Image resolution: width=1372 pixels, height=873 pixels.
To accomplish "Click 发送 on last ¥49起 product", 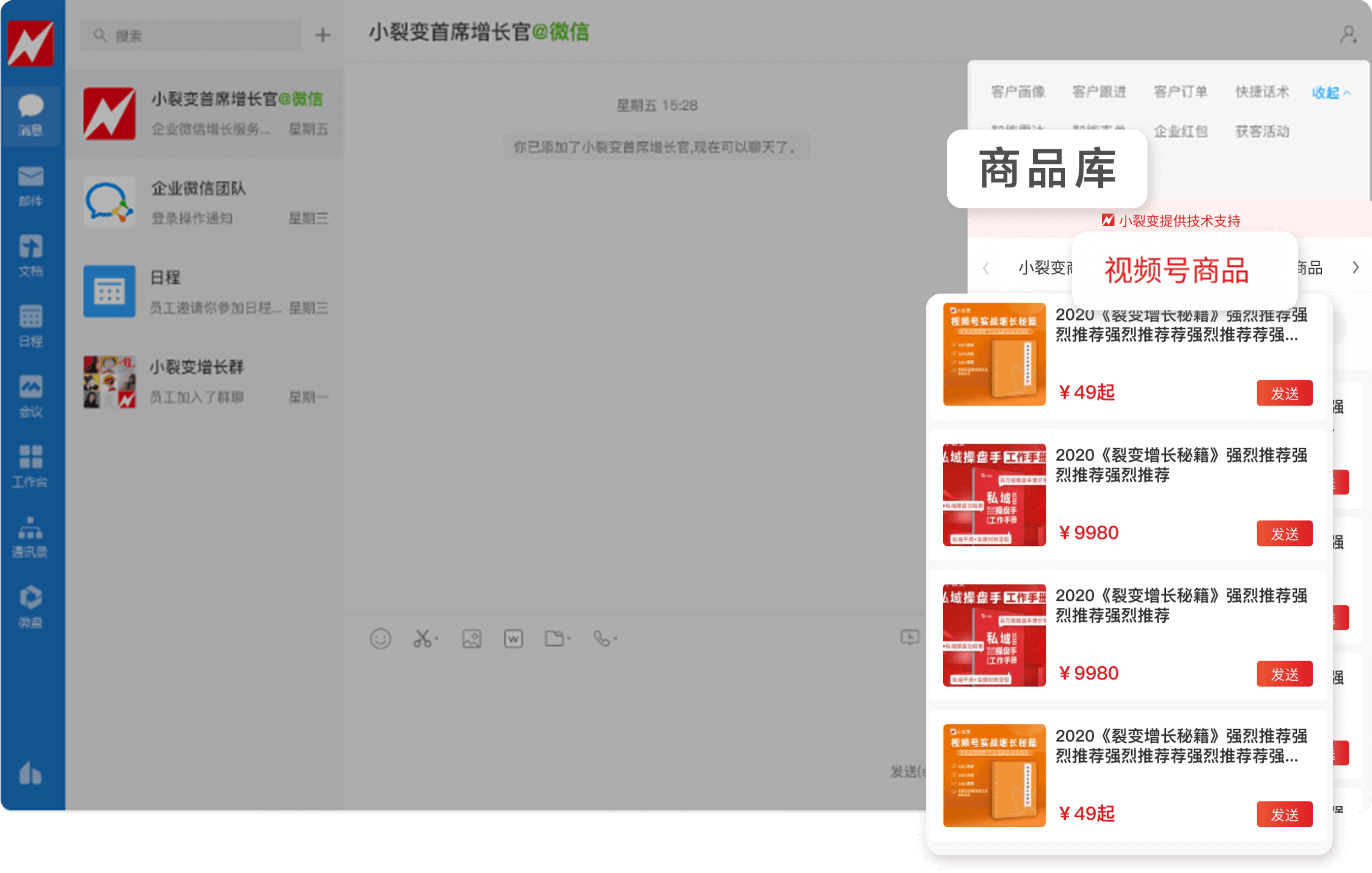I will pyautogui.click(x=1284, y=814).
